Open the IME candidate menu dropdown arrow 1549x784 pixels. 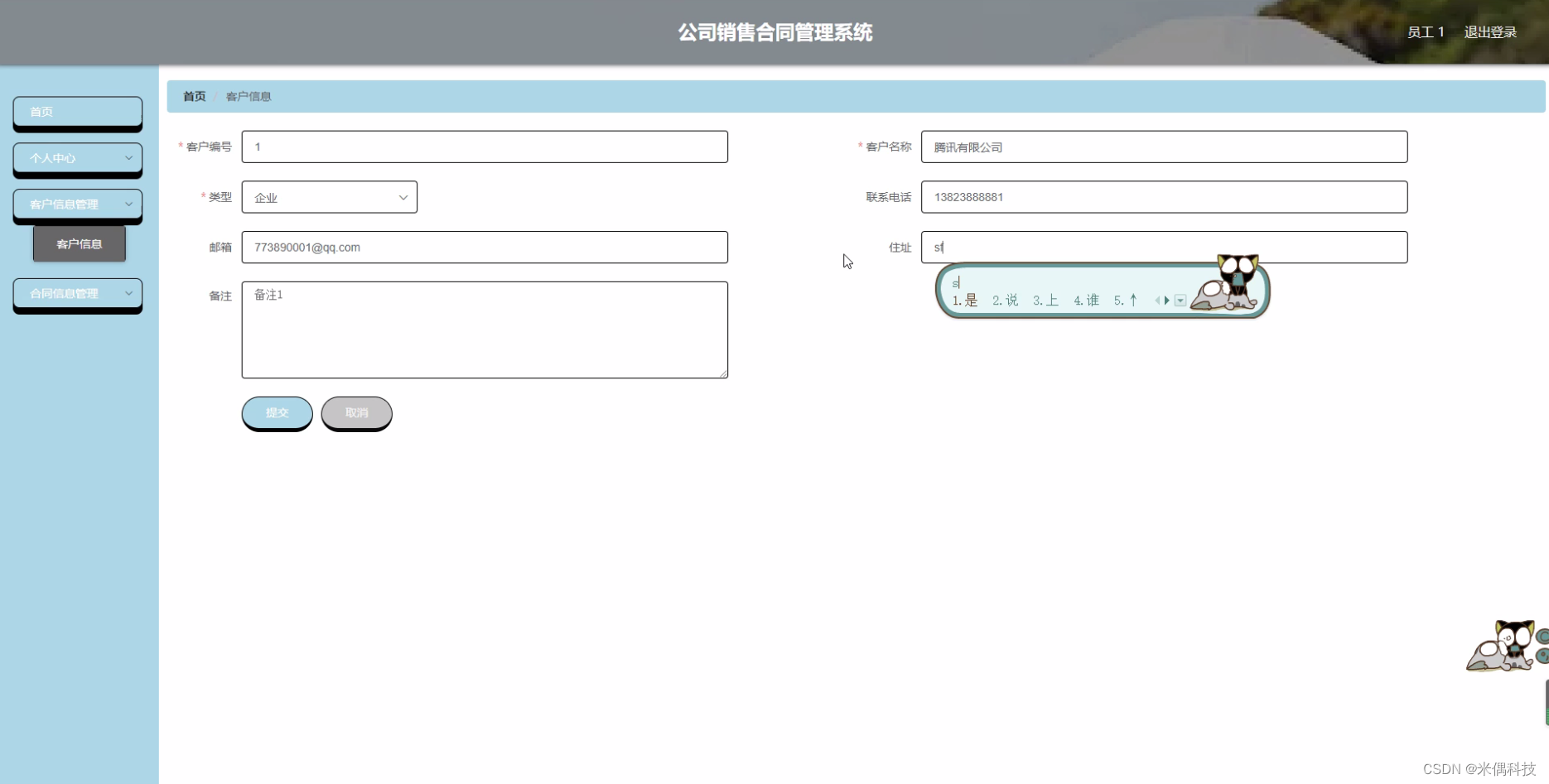click(1180, 301)
